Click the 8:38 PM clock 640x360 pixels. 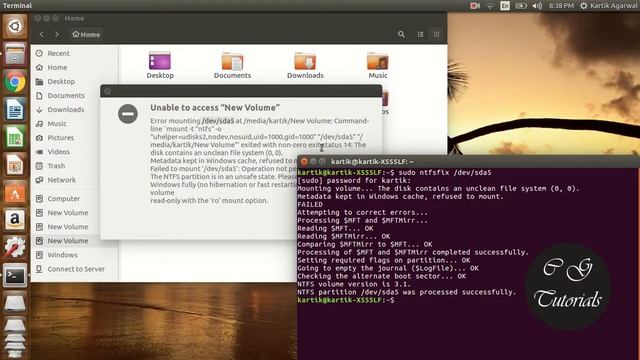point(561,6)
